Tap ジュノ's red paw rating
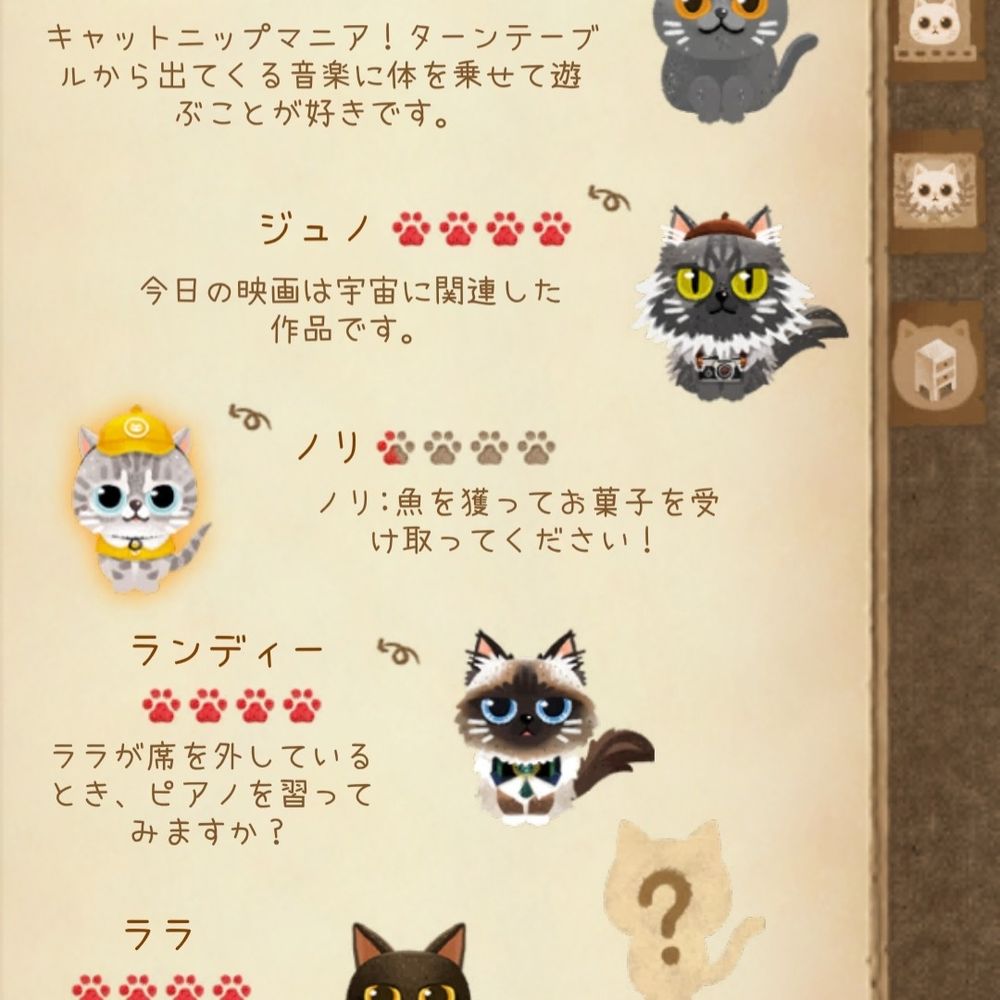Viewport: 1000px width, 1000px height. click(x=482, y=229)
